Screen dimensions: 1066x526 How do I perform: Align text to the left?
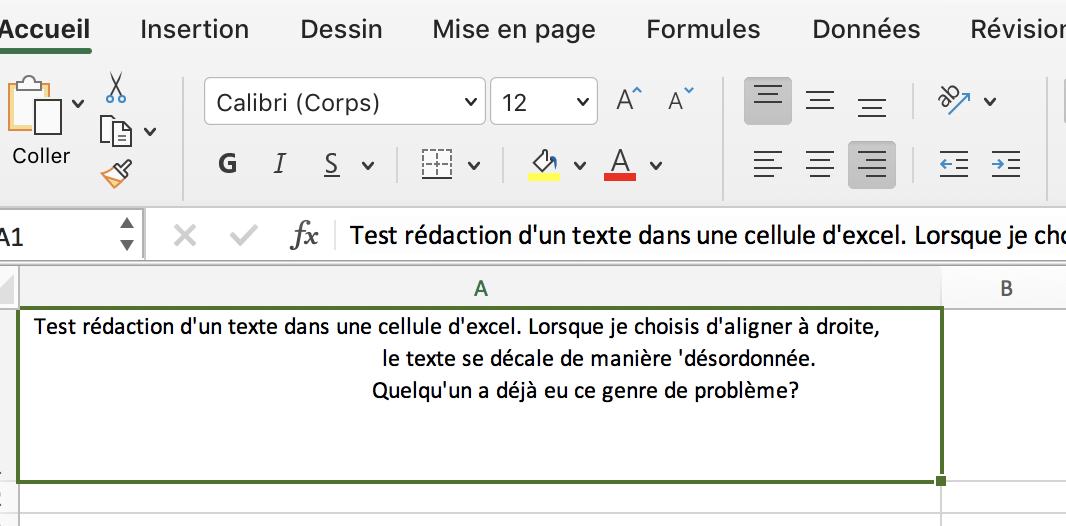[x=768, y=164]
